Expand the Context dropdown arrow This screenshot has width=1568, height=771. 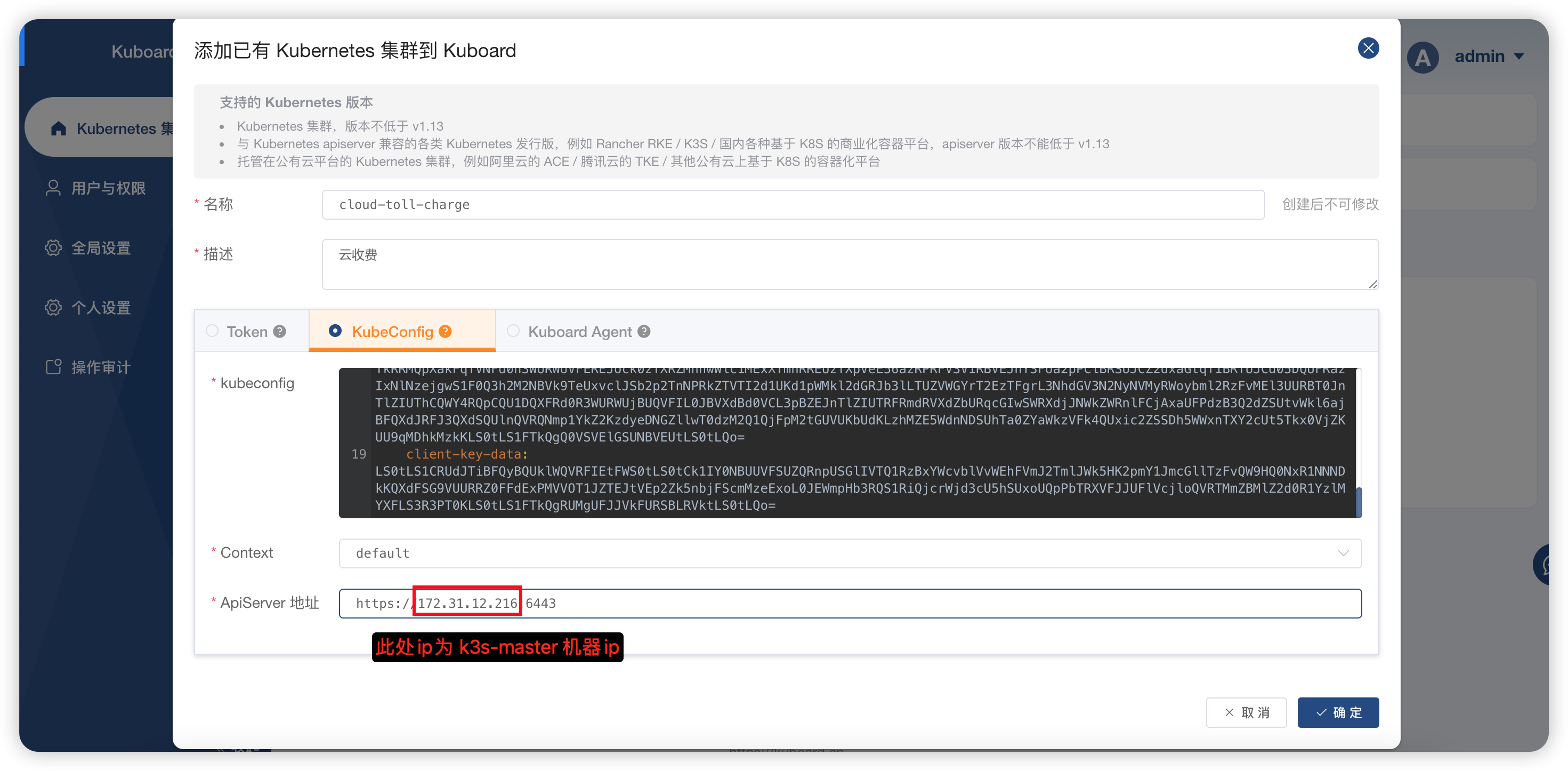point(1343,553)
